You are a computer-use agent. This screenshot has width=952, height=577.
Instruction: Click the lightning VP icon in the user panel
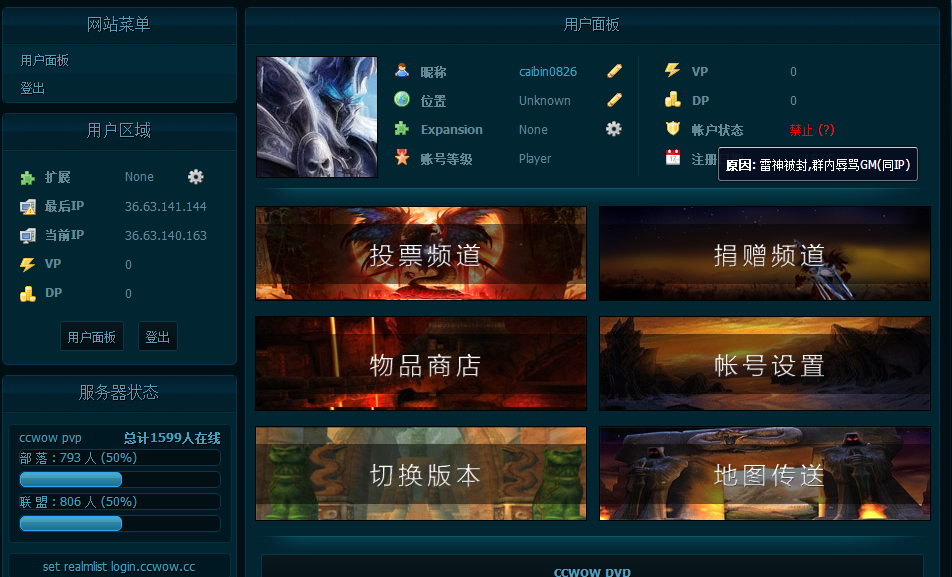[x=672, y=71]
